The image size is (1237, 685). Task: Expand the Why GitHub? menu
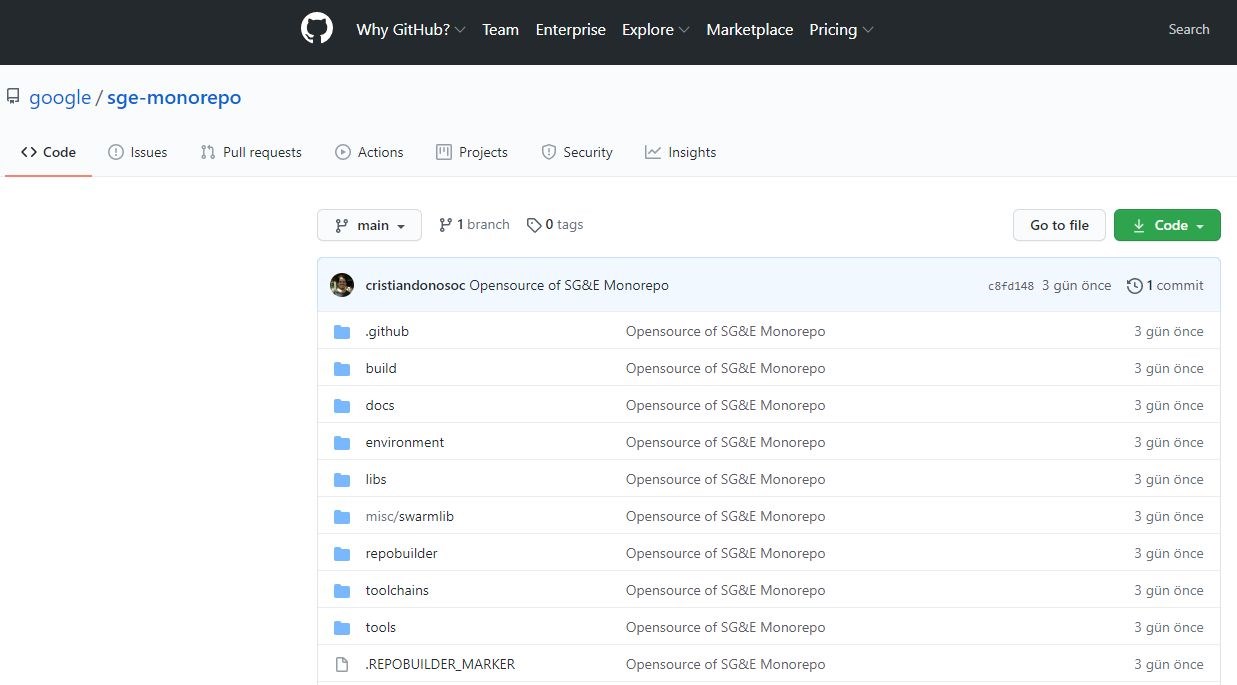click(x=411, y=30)
